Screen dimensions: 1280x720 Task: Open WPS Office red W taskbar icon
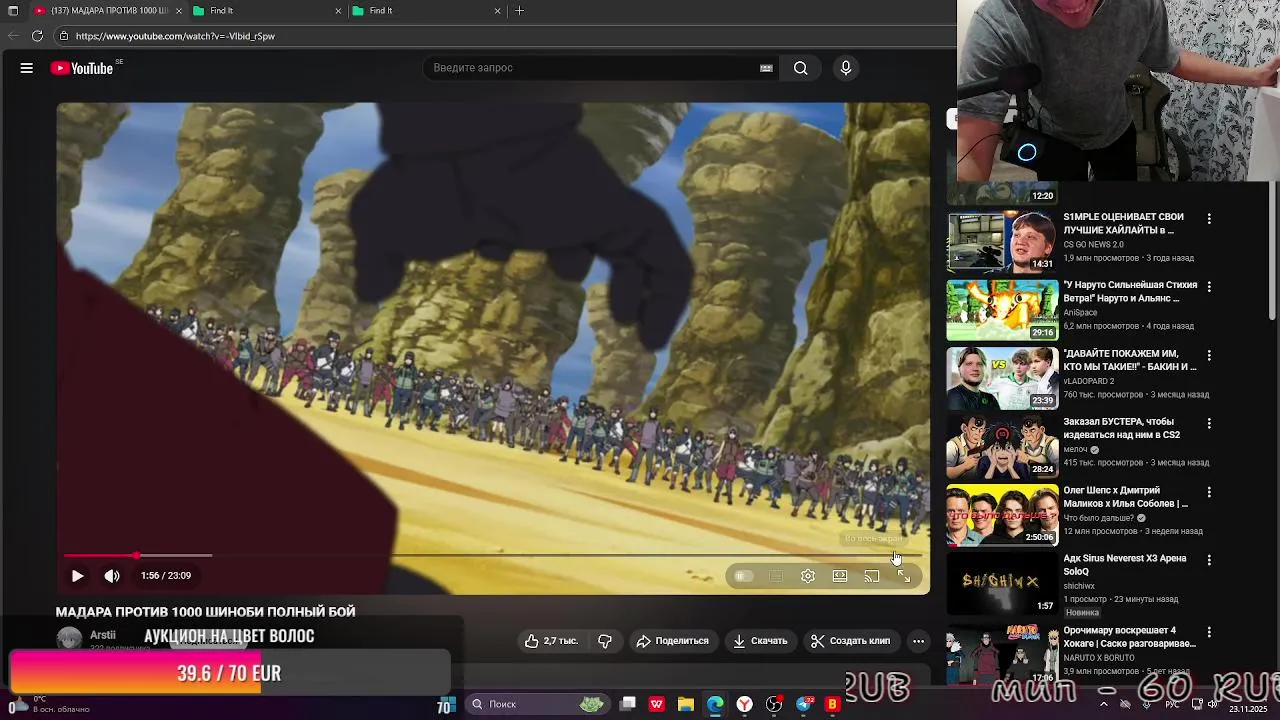pyautogui.click(x=657, y=705)
